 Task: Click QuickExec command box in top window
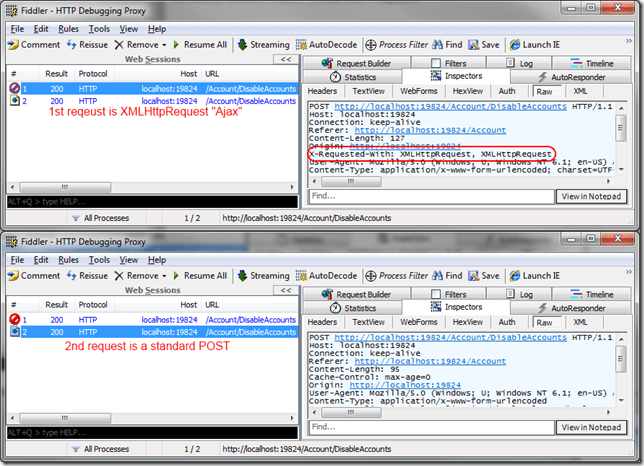152,202
